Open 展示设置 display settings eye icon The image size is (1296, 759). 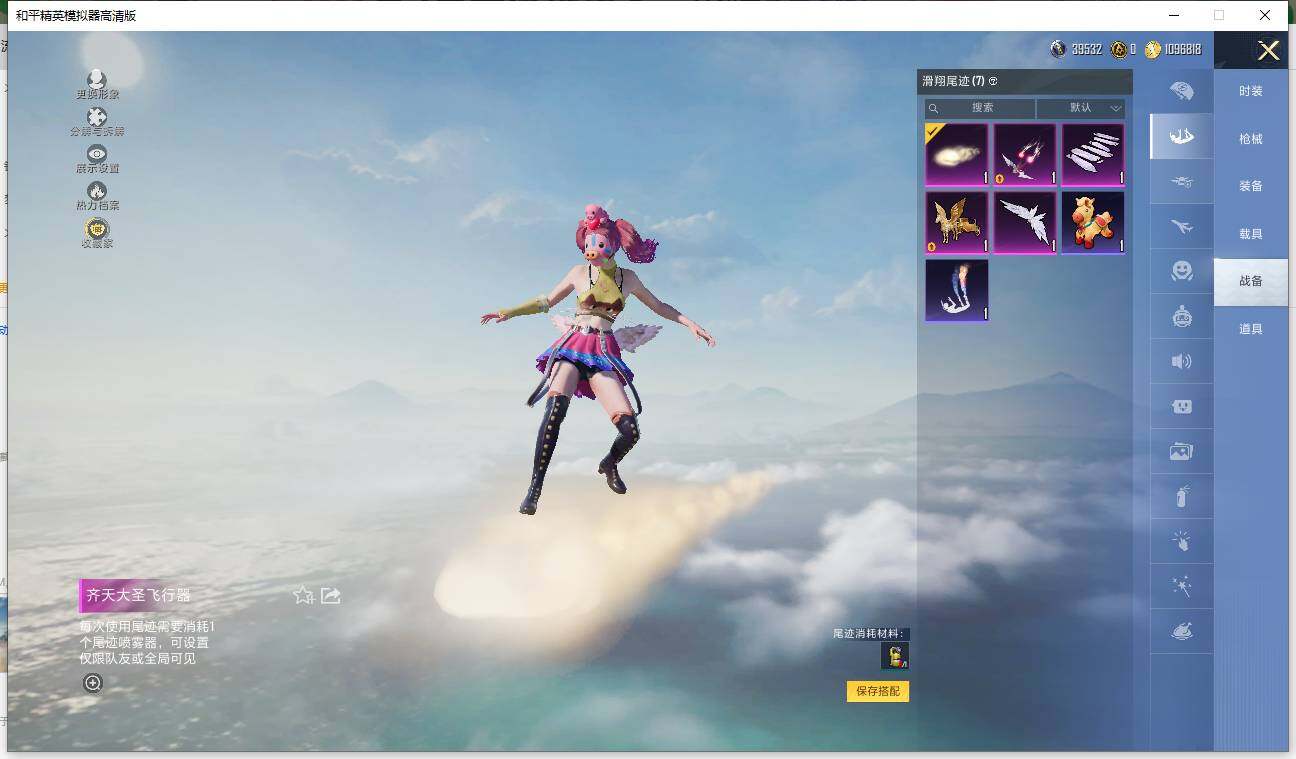coord(97,153)
